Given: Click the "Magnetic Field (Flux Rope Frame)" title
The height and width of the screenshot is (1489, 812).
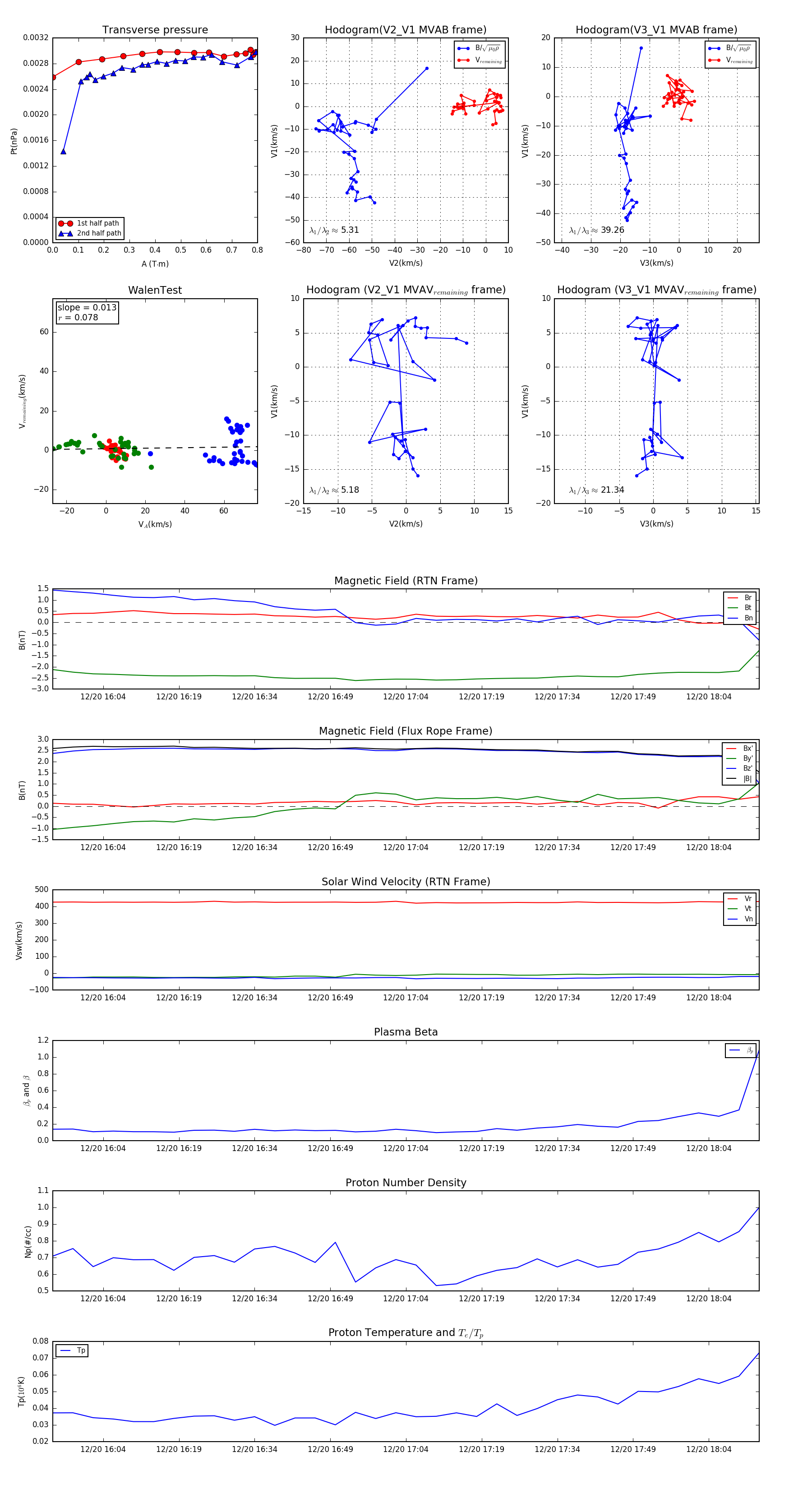Looking at the screenshot, I should coord(406,731).
